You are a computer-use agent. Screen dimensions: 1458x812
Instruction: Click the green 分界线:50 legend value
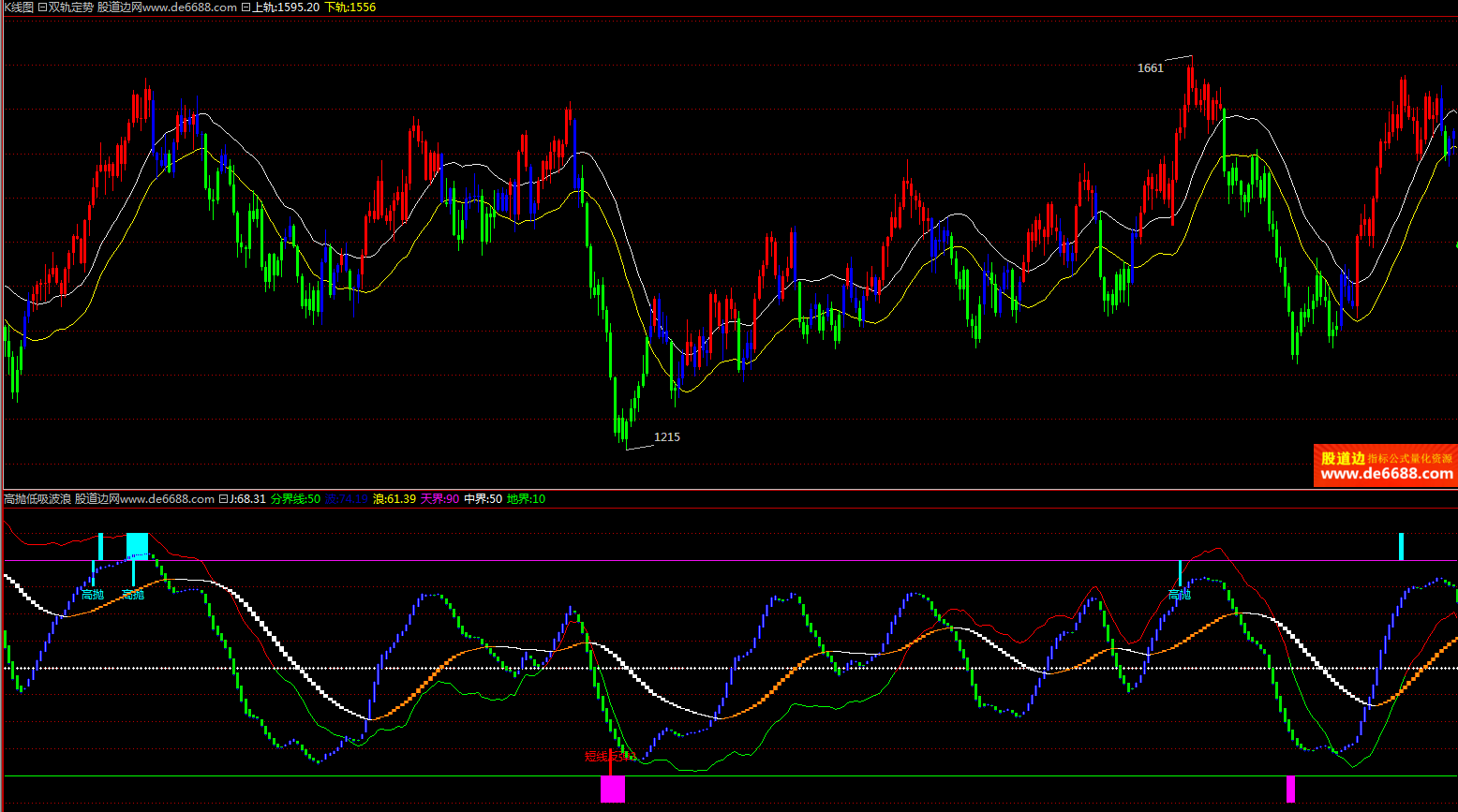(x=295, y=499)
